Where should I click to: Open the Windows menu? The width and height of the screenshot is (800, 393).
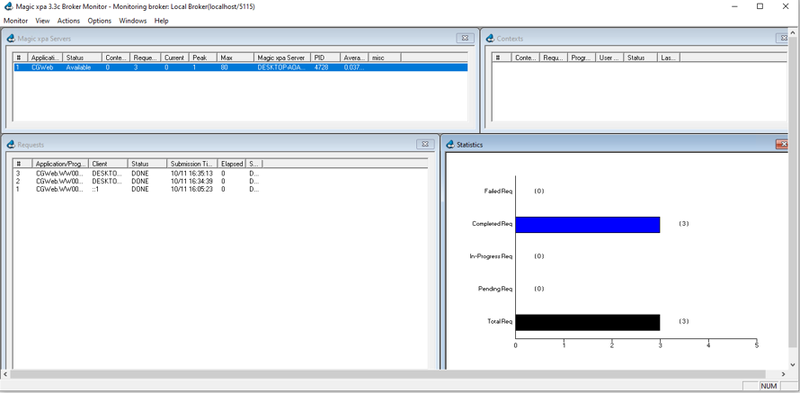click(133, 21)
